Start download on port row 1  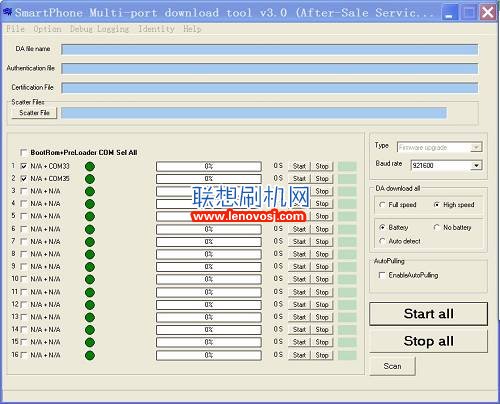click(x=299, y=166)
